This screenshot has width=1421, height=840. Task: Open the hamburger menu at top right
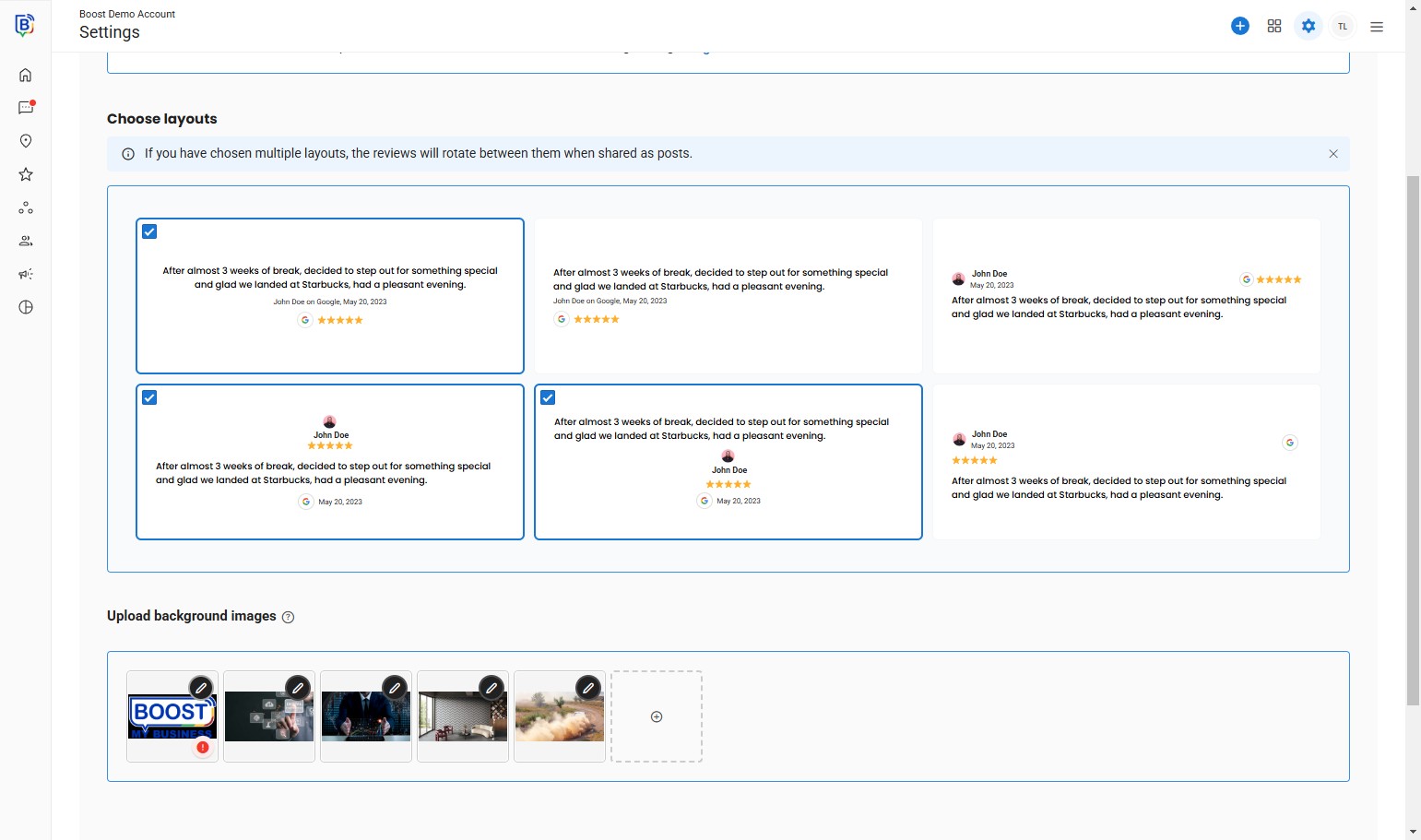coord(1377,27)
